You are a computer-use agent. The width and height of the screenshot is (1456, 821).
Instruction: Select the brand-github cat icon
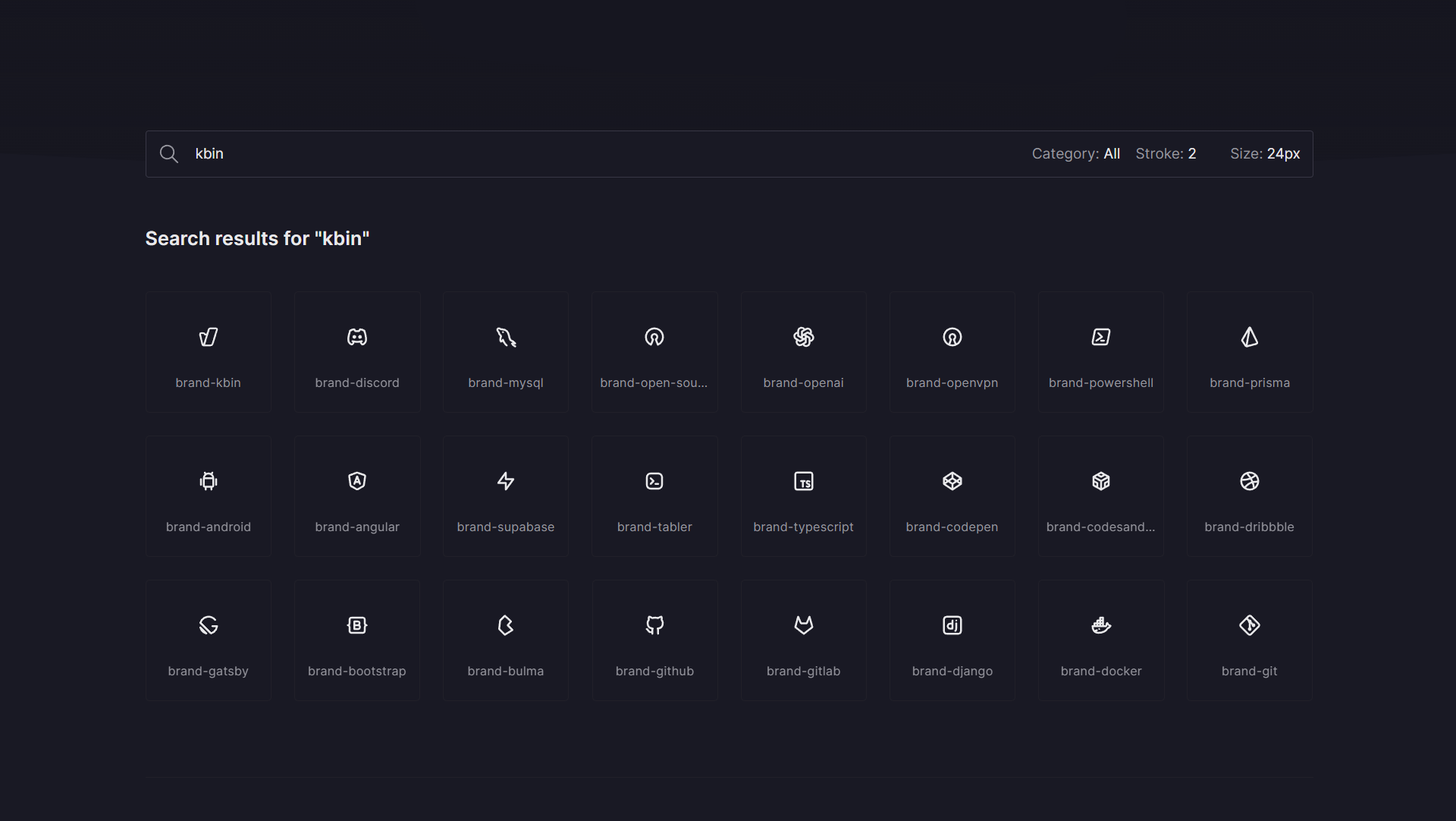pyautogui.click(x=654, y=625)
